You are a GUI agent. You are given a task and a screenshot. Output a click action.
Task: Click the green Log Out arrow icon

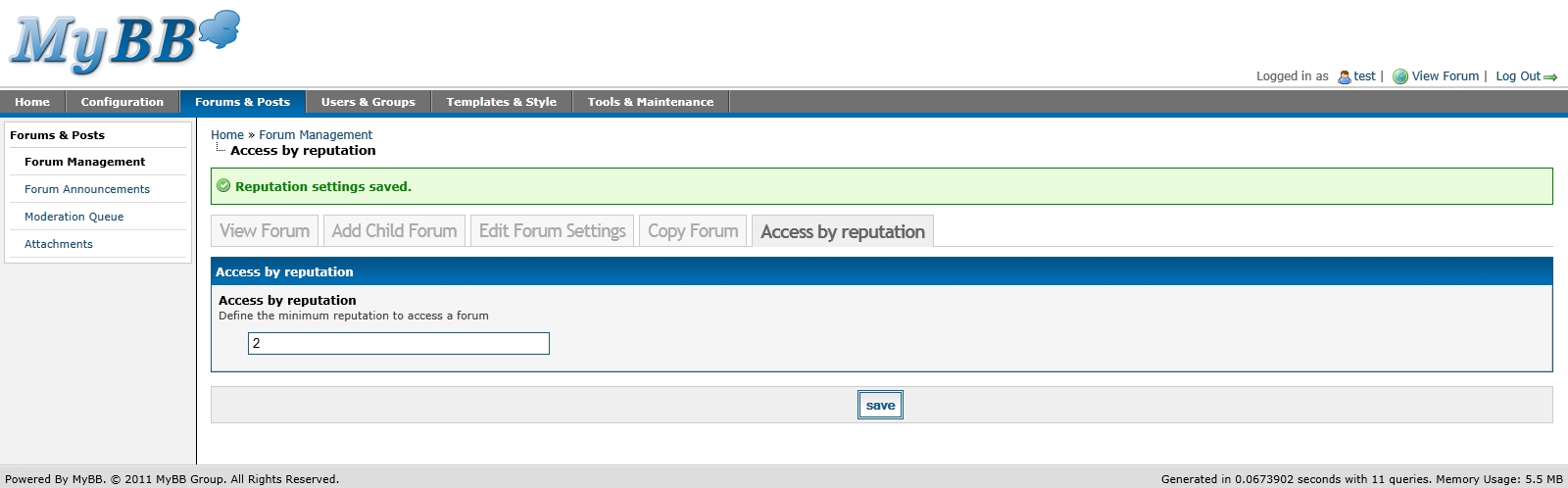1550,77
